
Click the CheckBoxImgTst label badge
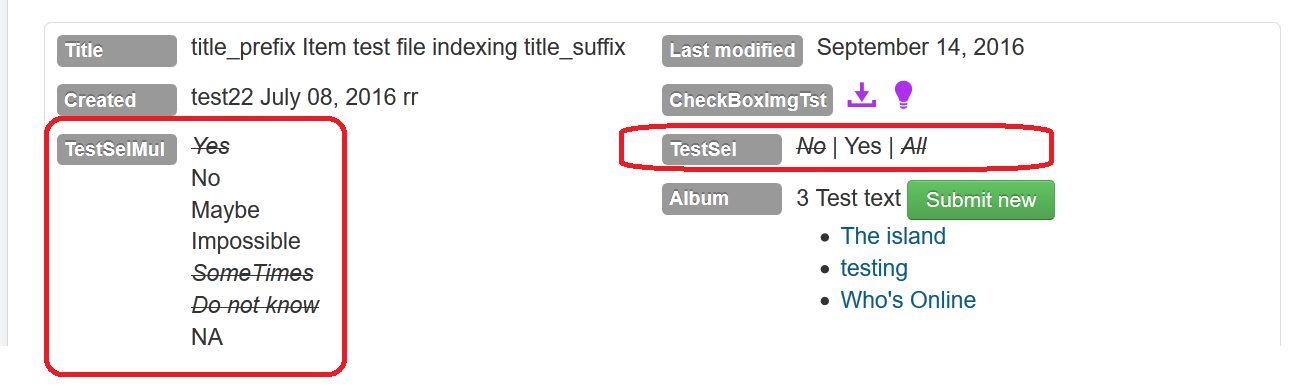click(748, 100)
